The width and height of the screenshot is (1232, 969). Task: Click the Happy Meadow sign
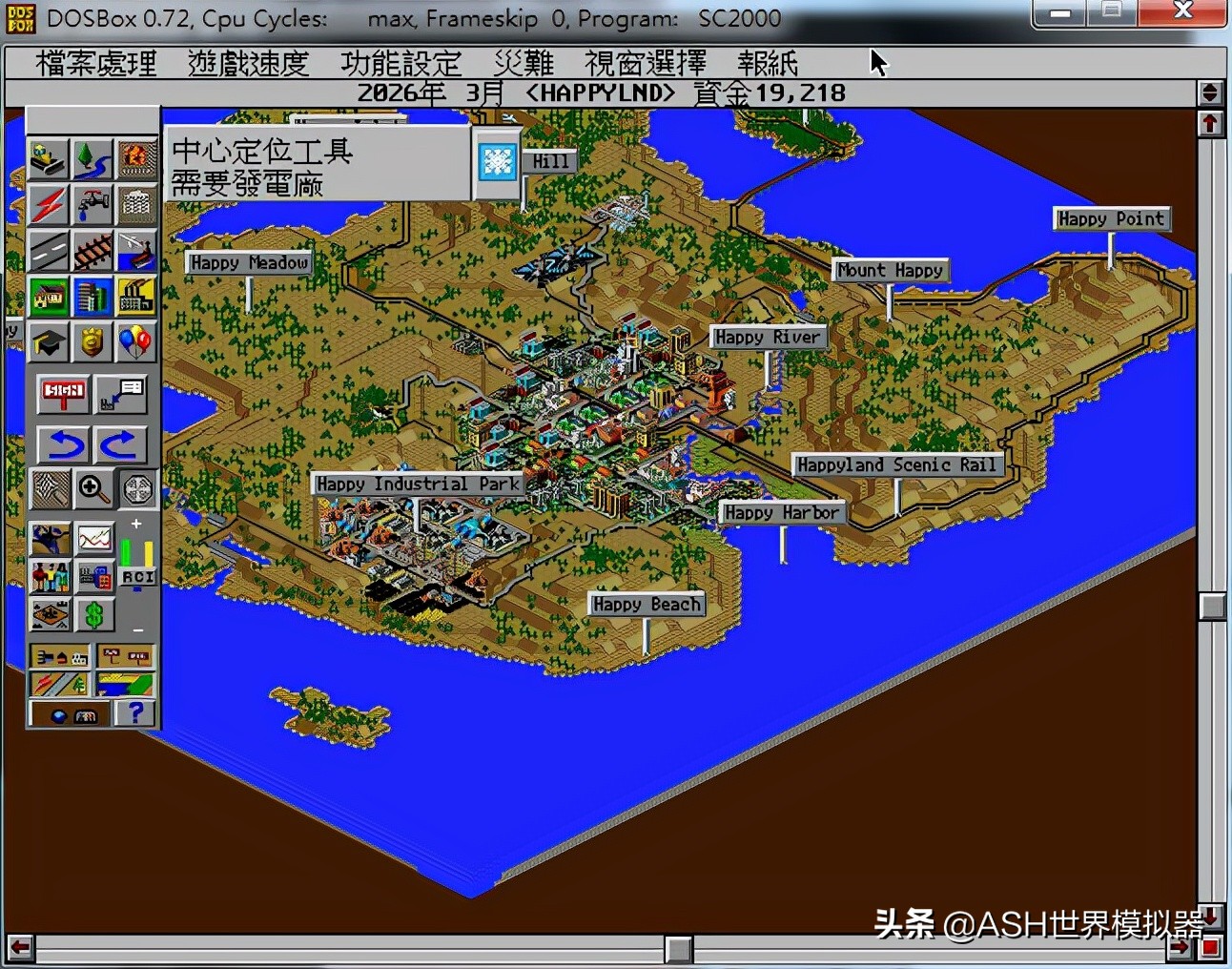pyautogui.click(x=249, y=263)
